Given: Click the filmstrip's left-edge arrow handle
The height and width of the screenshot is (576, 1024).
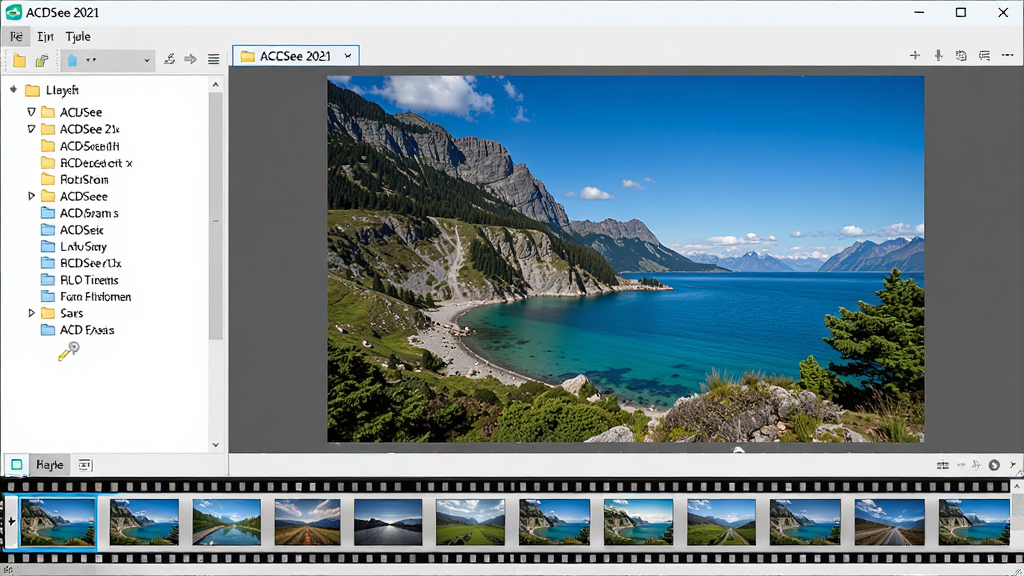Looking at the screenshot, I should (x=10, y=521).
